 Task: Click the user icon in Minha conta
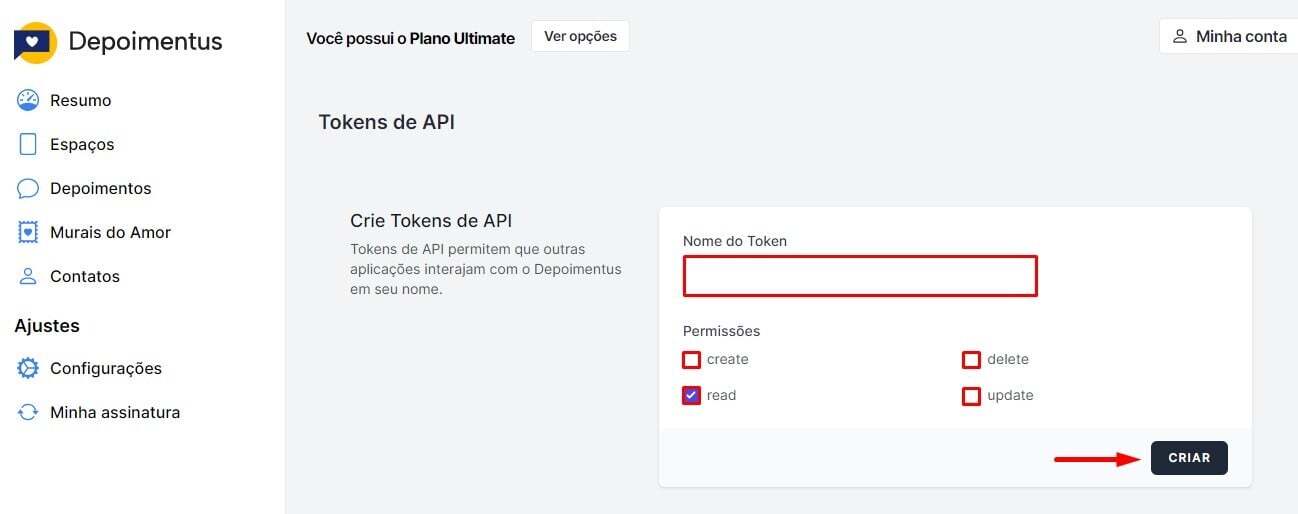click(1180, 36)
